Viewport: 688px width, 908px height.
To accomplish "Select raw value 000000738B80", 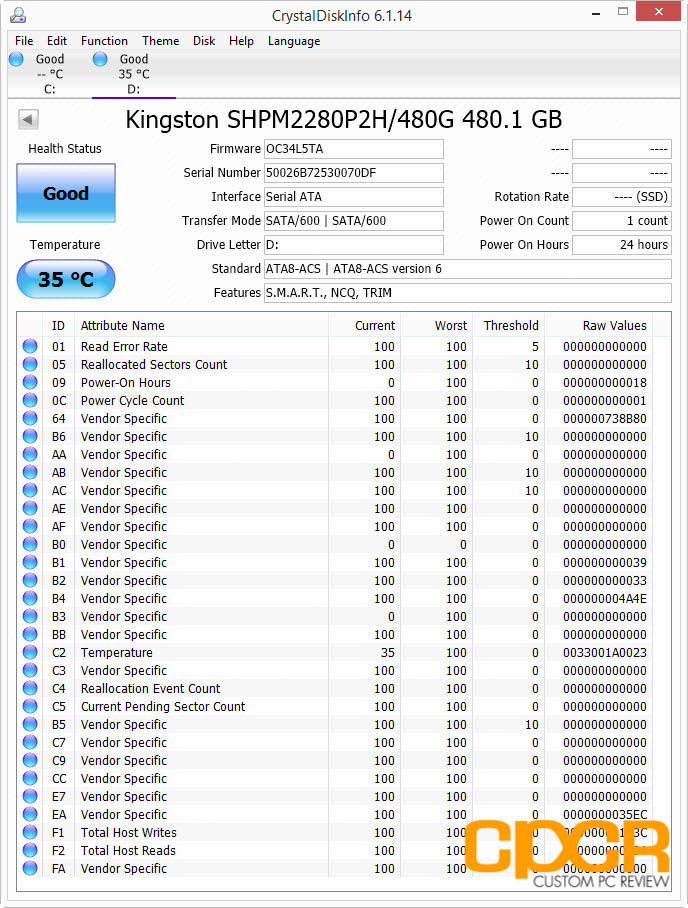I will [x=605, y=418].
